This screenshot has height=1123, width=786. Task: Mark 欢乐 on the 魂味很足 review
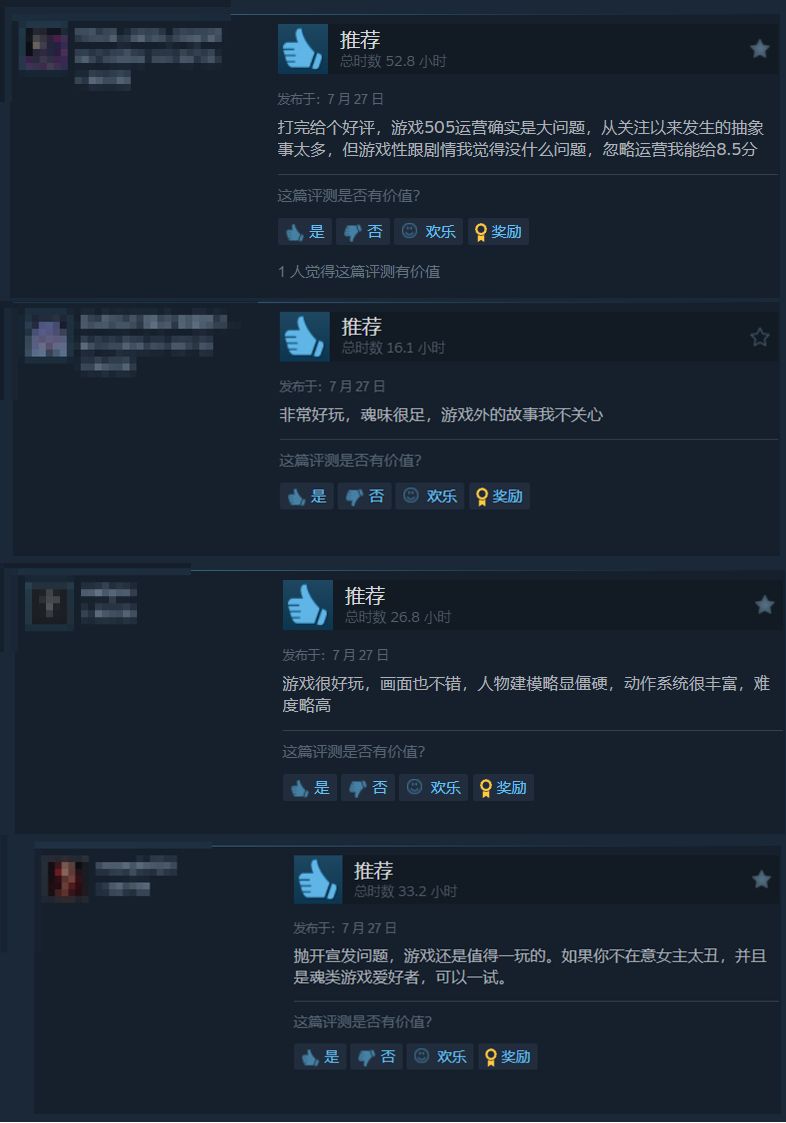tap(430, 496)
